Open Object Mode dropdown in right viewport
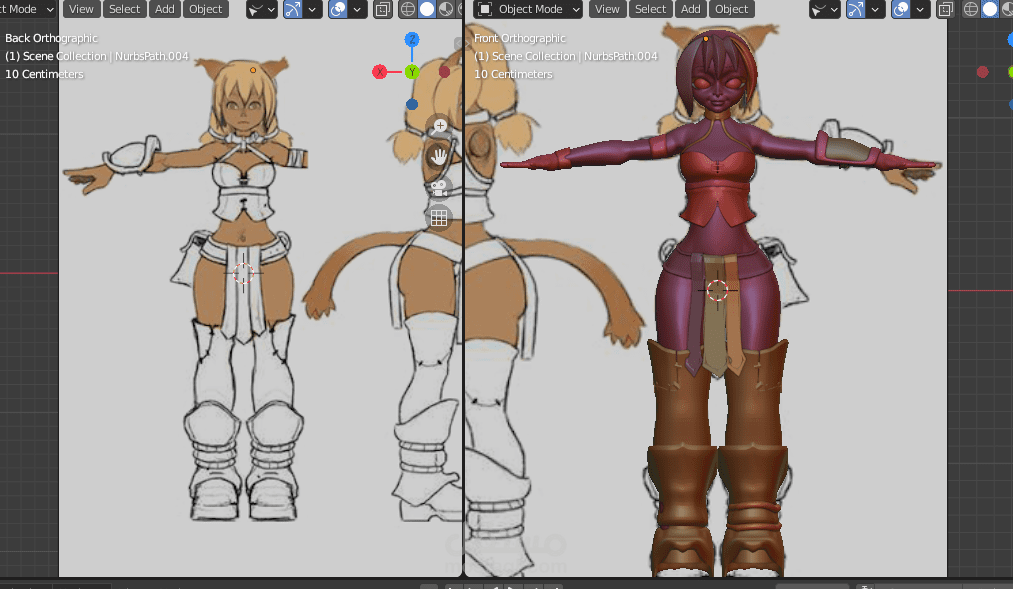 point(527,9)
